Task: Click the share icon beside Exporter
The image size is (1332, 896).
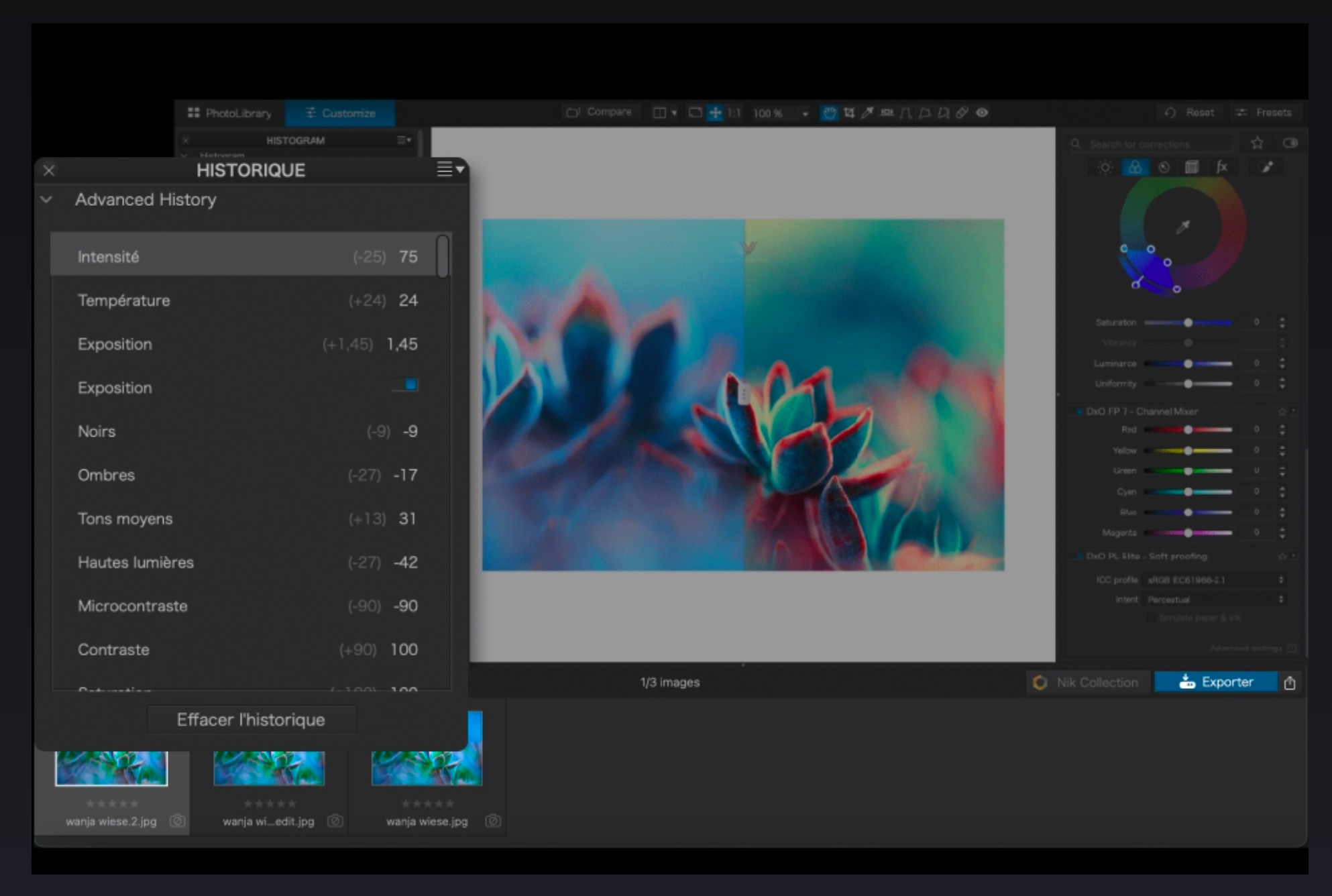Action: coord(1289,683)
